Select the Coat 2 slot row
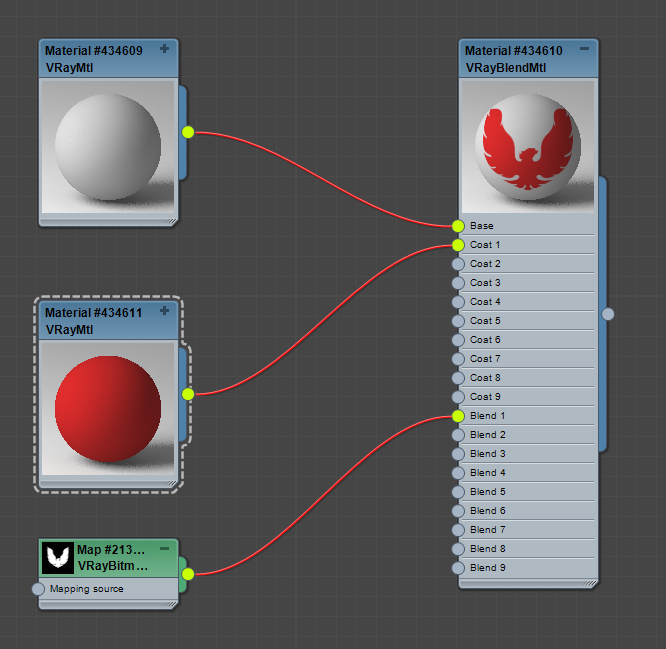 pos(528,264)
